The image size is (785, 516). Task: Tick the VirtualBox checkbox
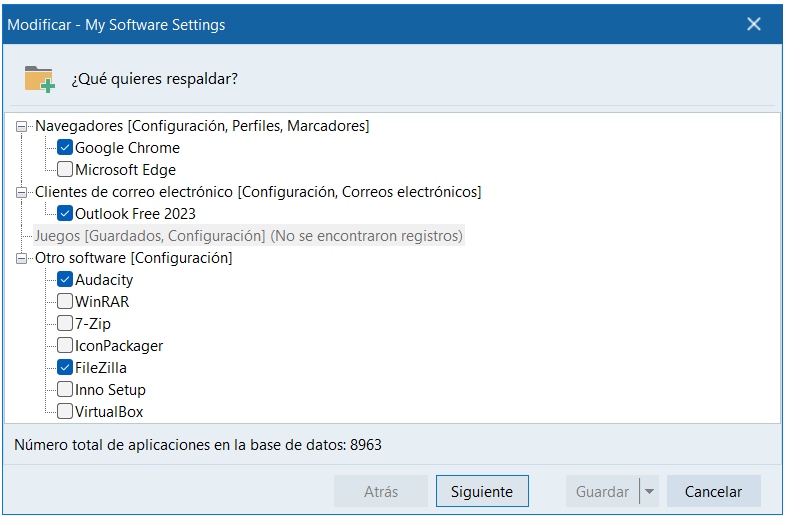tap(65, 412)
